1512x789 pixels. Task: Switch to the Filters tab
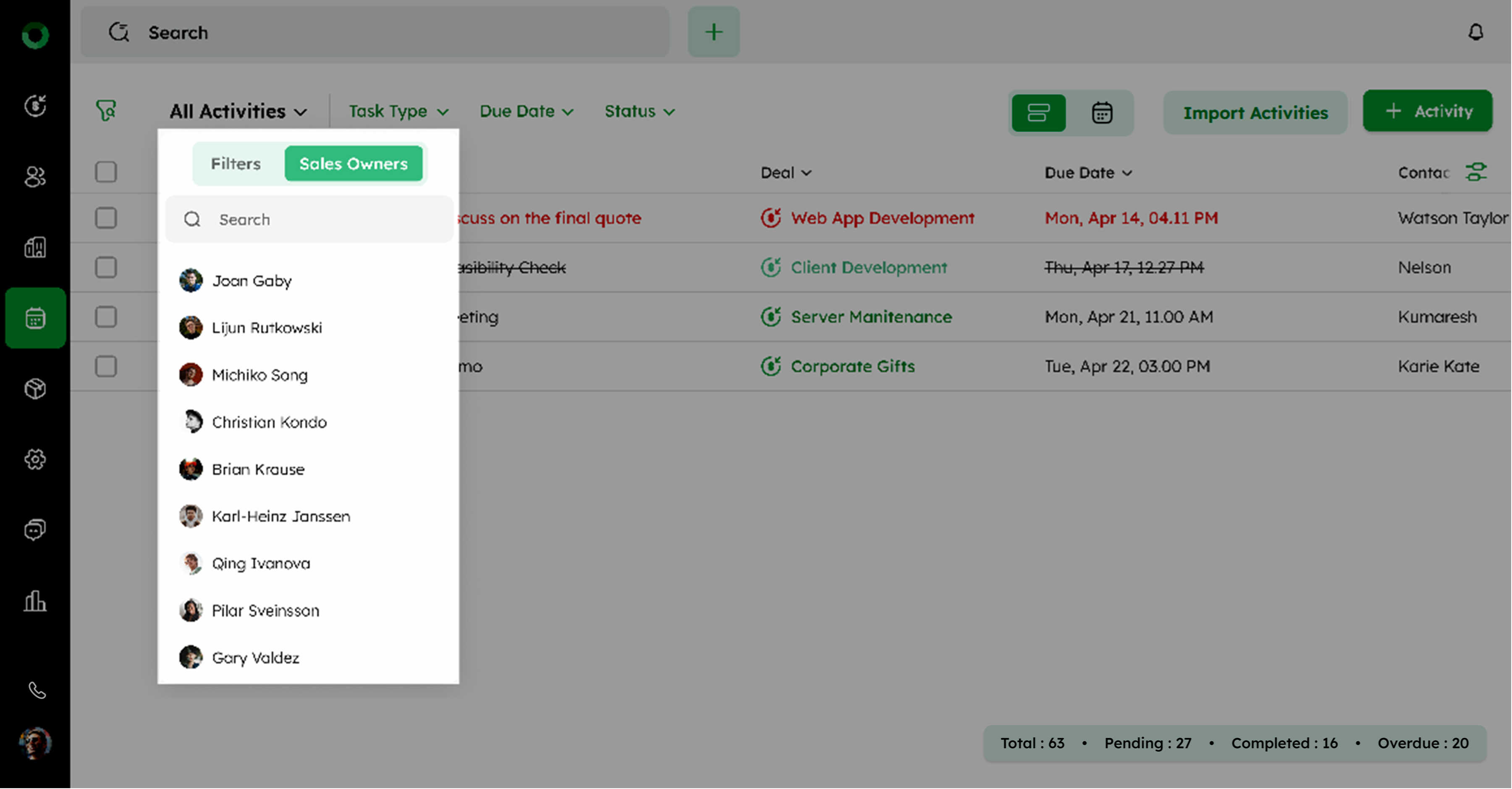236,163
